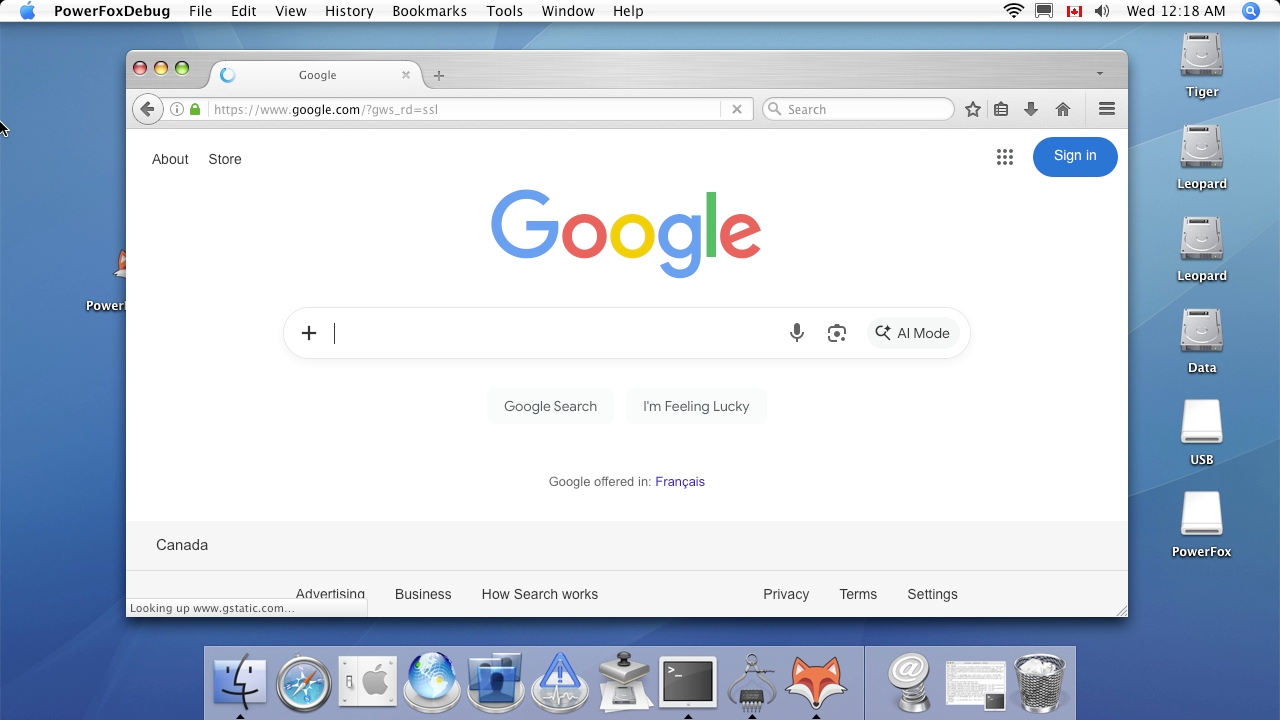Open the Google apps grid
Image resolution: width=1280 pixels, height=720 pixels.
(1005, 157)
